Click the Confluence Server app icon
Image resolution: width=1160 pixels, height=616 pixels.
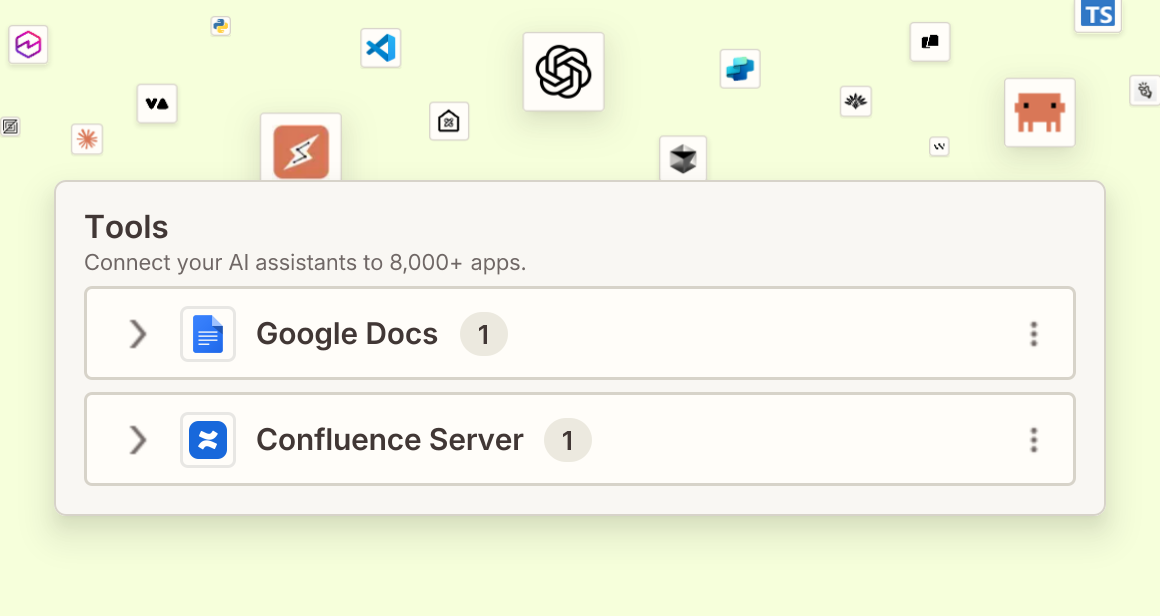[x=208, y=440]
